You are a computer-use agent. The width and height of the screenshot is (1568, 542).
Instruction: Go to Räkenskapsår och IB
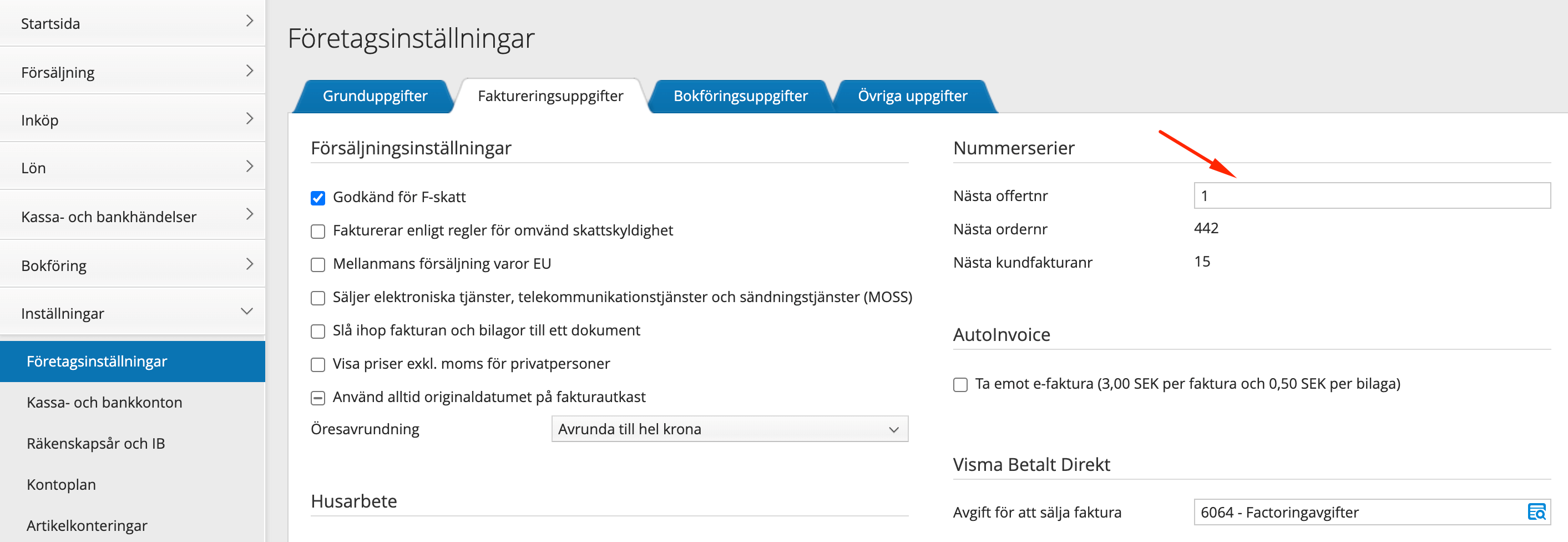pos(95,443)
